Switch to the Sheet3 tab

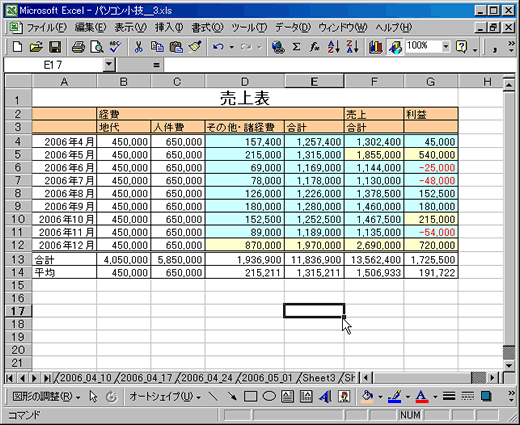(x=319, y=378)
